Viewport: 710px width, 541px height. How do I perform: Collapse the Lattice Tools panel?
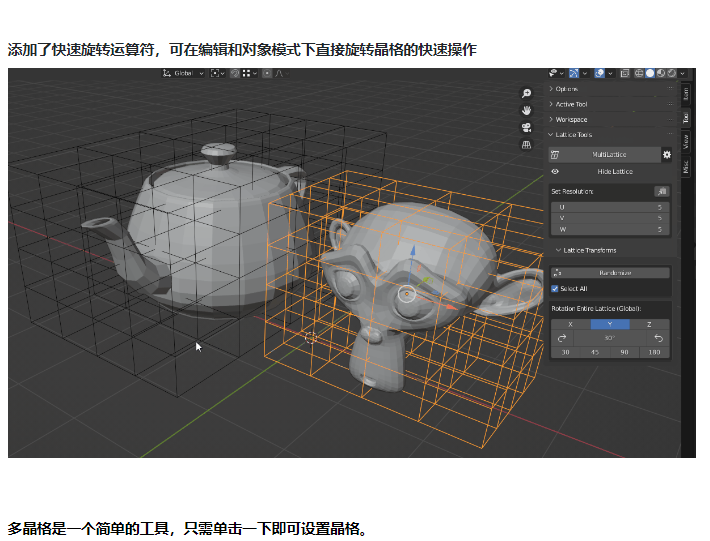click(551, 134)
